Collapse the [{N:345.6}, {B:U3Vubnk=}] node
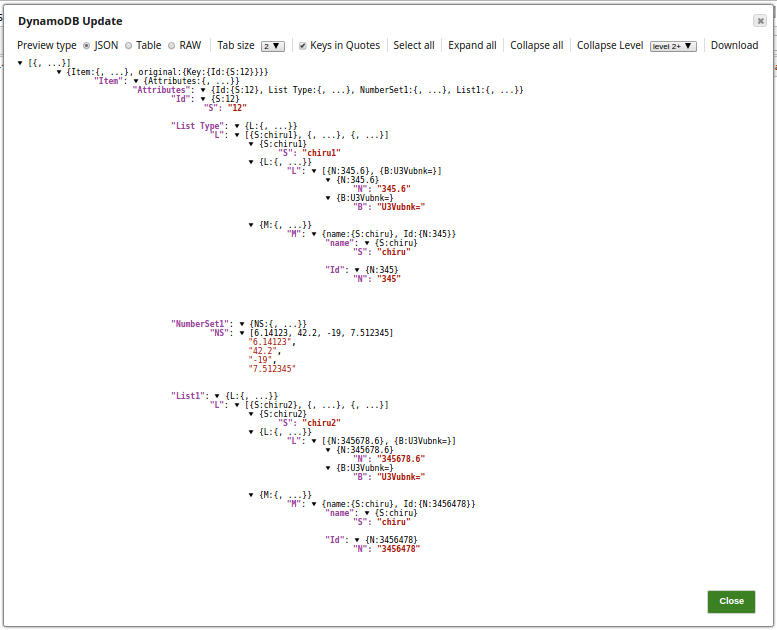This screenshot has height=630, width=777. tap(314, 171)
